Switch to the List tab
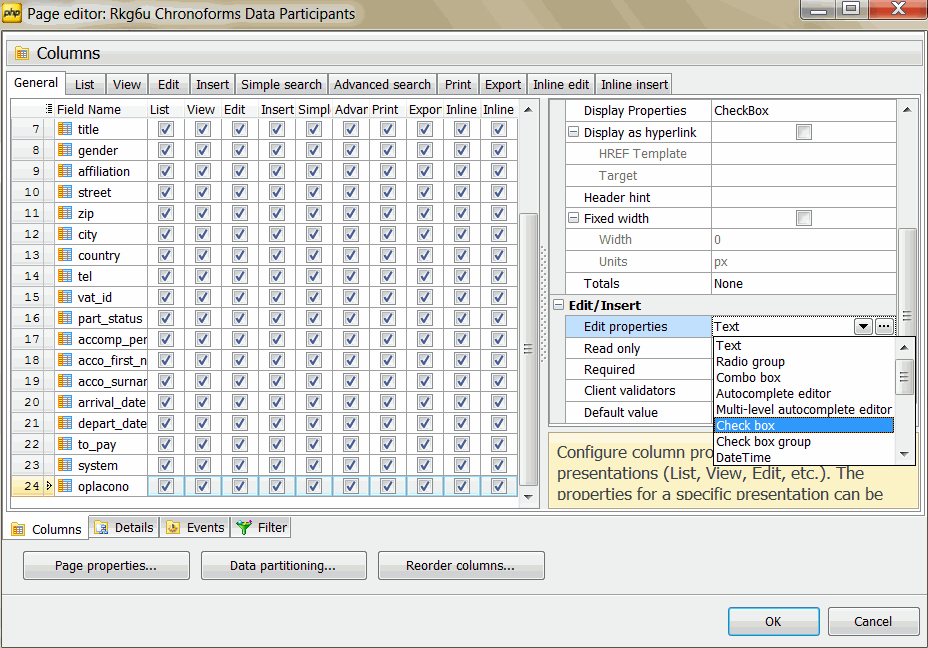The height and width of the screenshot is (648, 928). tap(85, 85)
